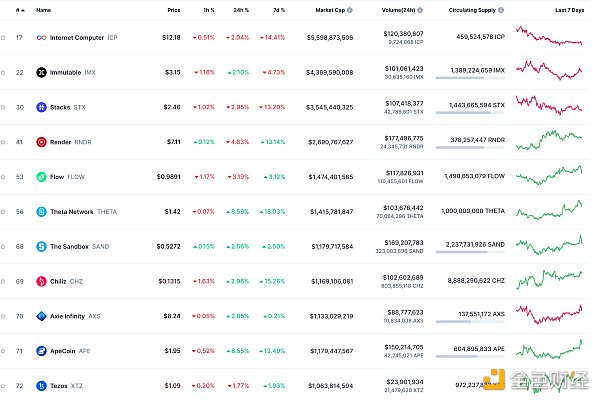Click the Theta Network logo icon
The height and width of the screenshot is (401, 600).
tap(41, 212)
